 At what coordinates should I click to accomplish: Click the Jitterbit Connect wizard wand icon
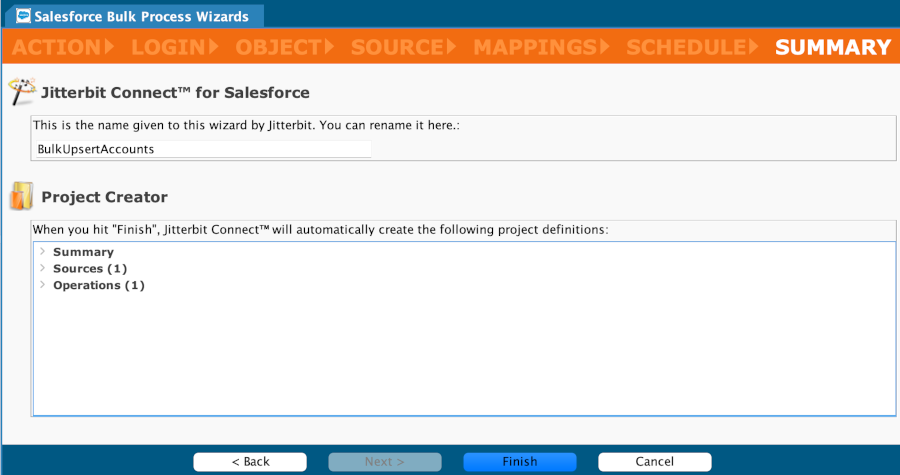20,92
